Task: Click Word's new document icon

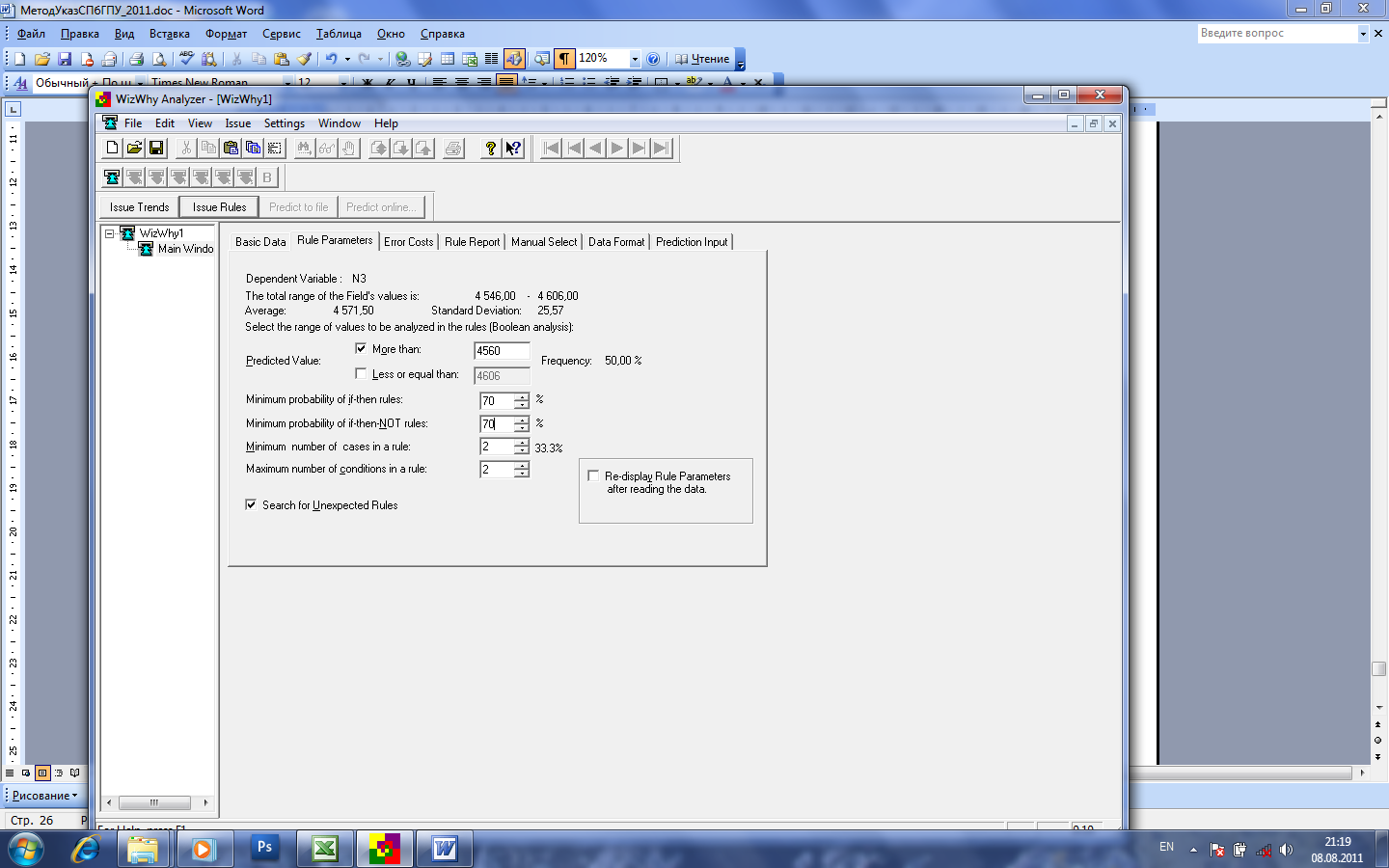Action: coord(20,59)
